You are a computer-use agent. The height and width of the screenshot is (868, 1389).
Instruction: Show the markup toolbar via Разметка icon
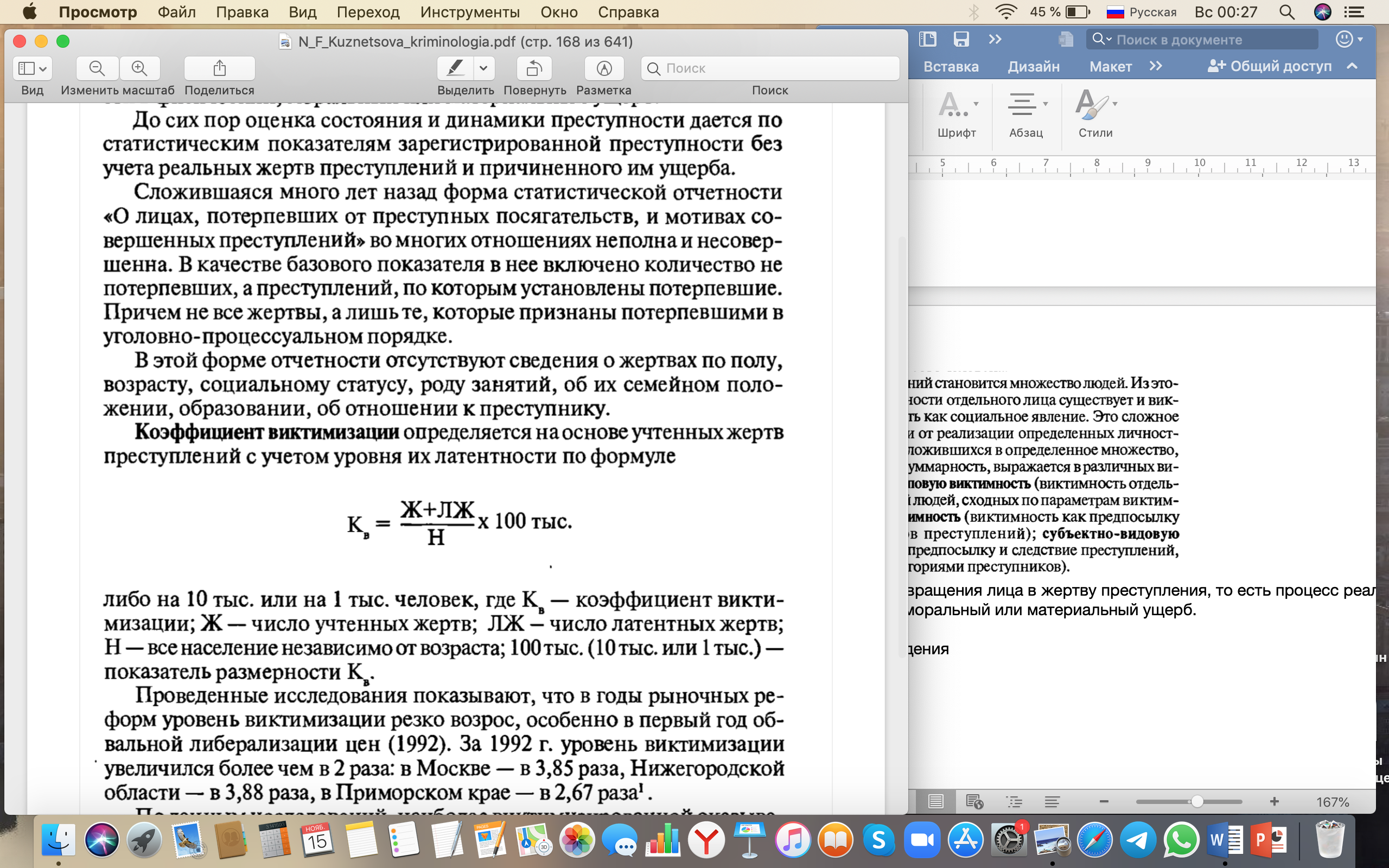(604, 68)
